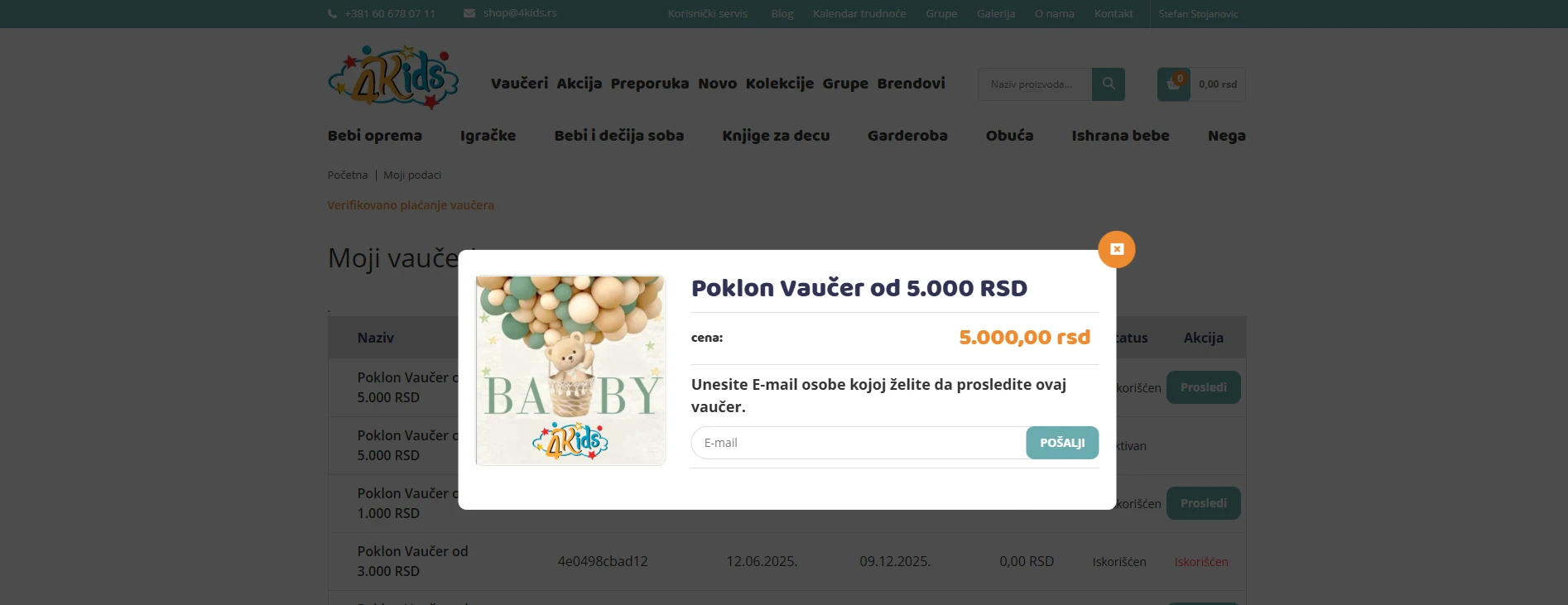The width and height of the screenshot is (1568, 605).
Task: Close the voucher popup with orange X
Action: pyautogui.click(x=1116, y=249)
